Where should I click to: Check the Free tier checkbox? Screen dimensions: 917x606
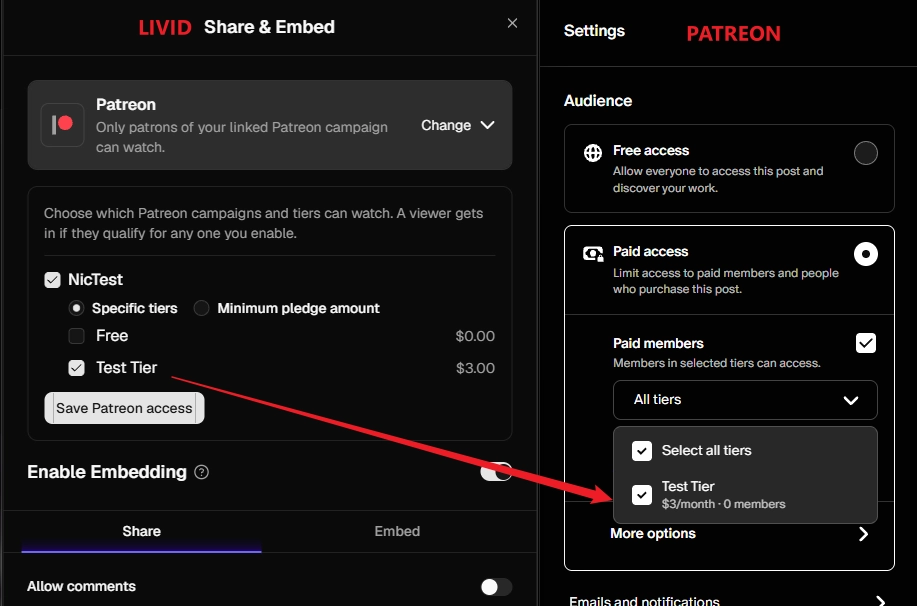click(77, 336)
